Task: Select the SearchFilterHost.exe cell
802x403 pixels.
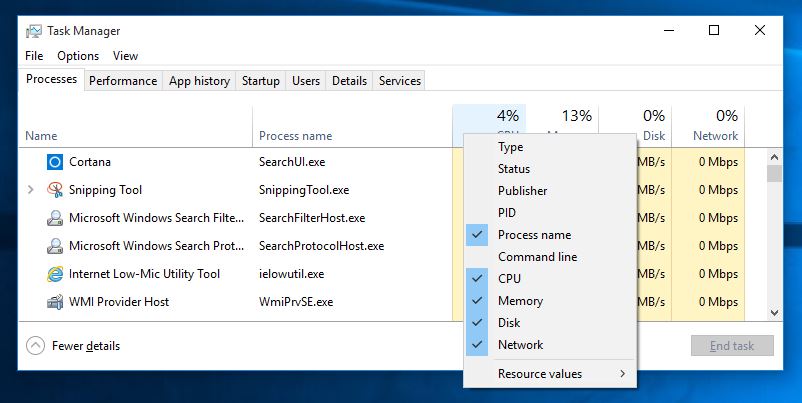Action: click(x=312, y=218)
